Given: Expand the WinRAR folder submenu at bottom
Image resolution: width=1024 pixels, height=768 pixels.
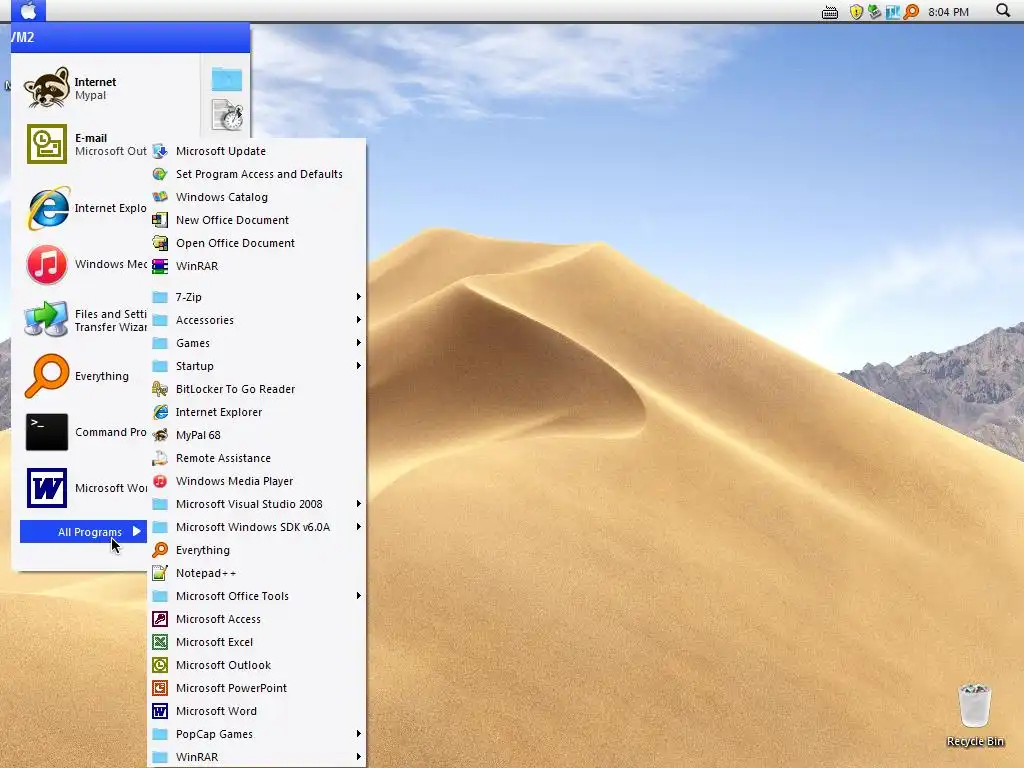Looking at the screenshot, I should tap(257, 757).
